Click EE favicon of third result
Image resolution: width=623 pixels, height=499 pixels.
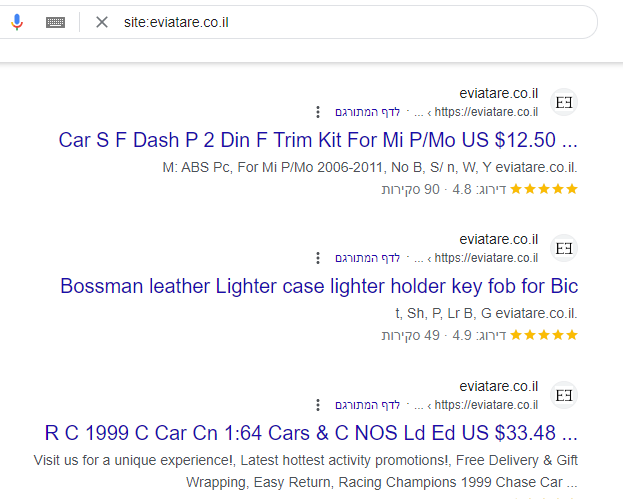564,395
